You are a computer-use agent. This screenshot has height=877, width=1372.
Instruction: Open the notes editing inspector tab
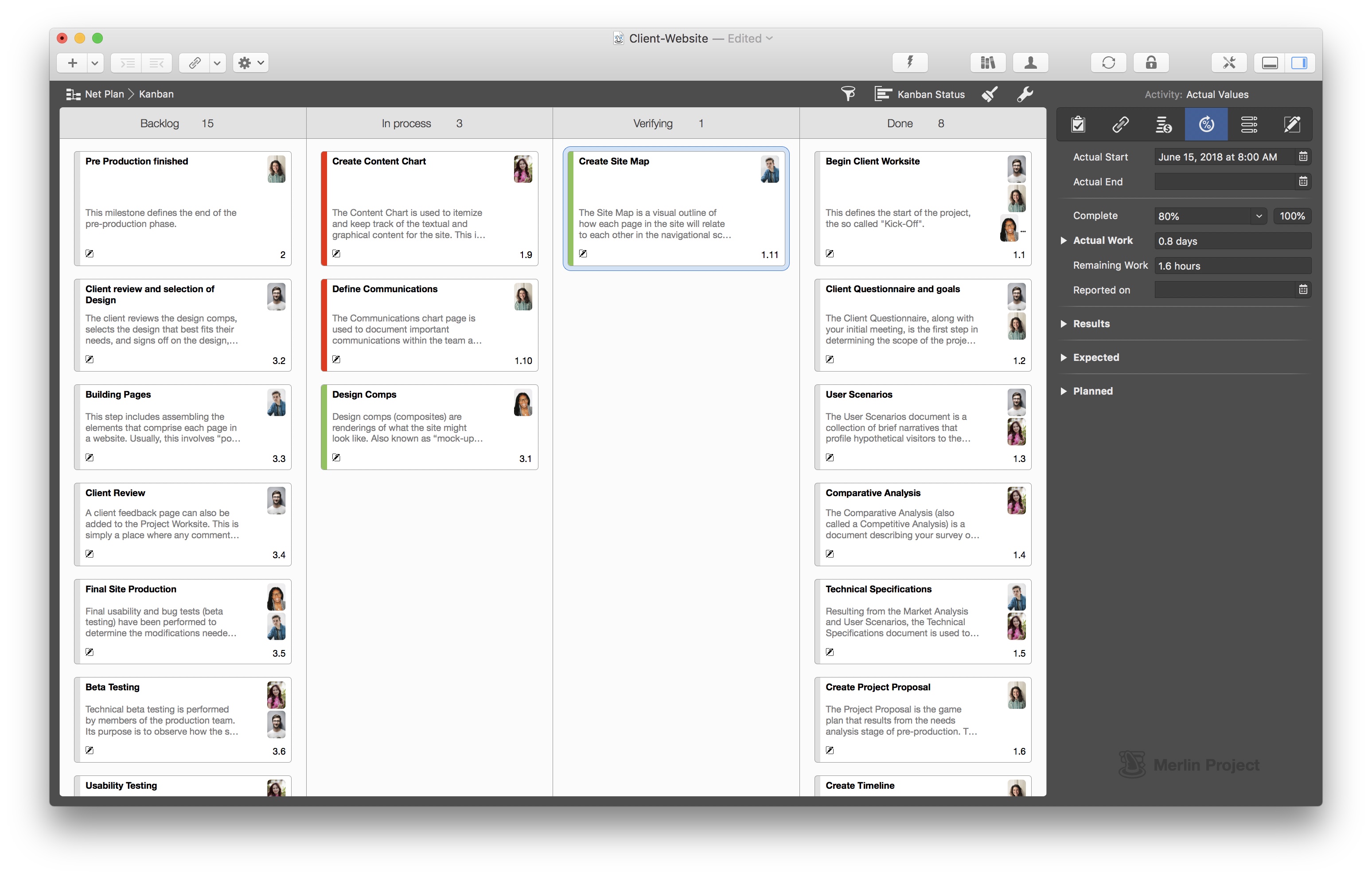click(x=1292, y=124)
